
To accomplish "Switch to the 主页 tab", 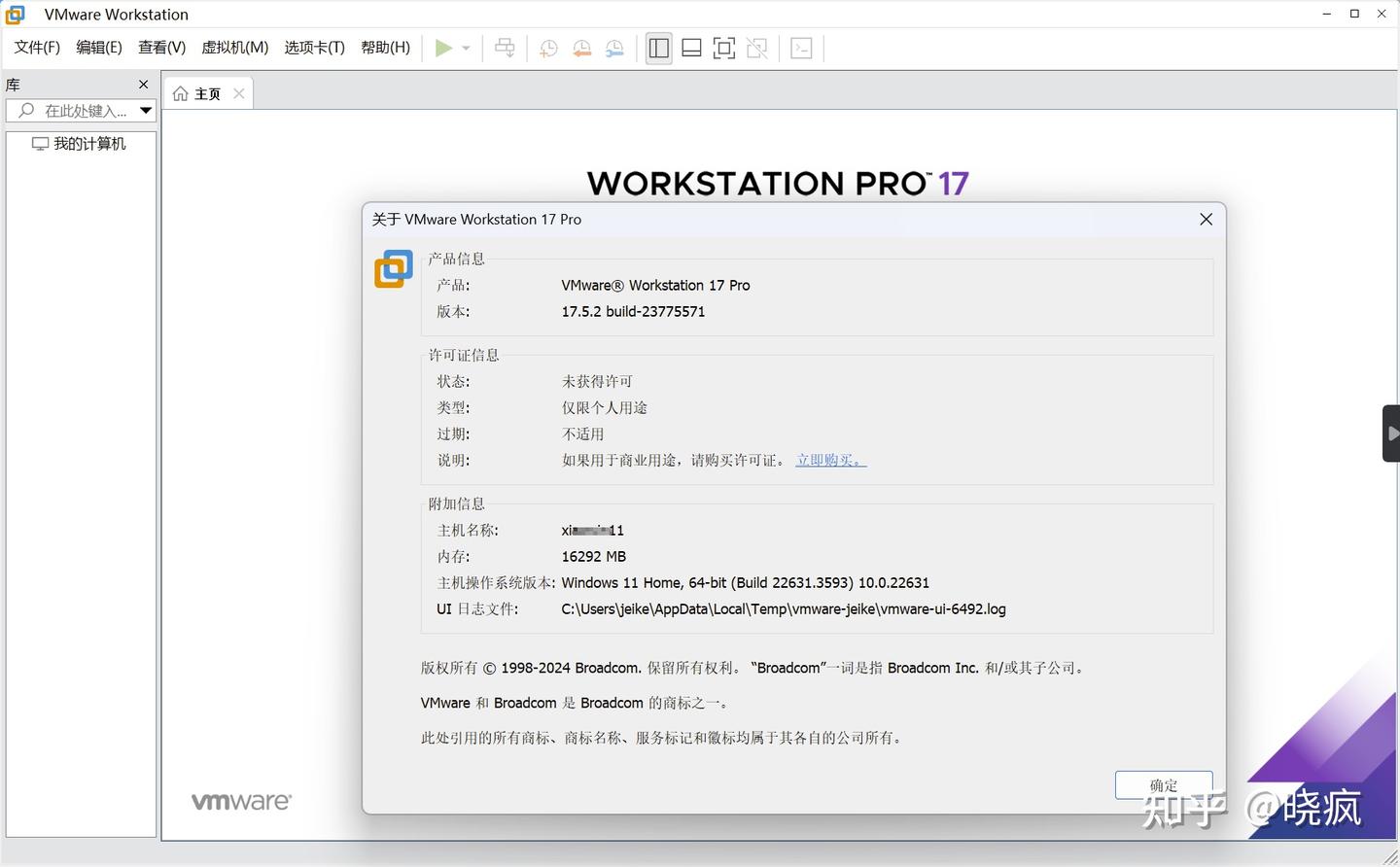I will click(207, 93).
